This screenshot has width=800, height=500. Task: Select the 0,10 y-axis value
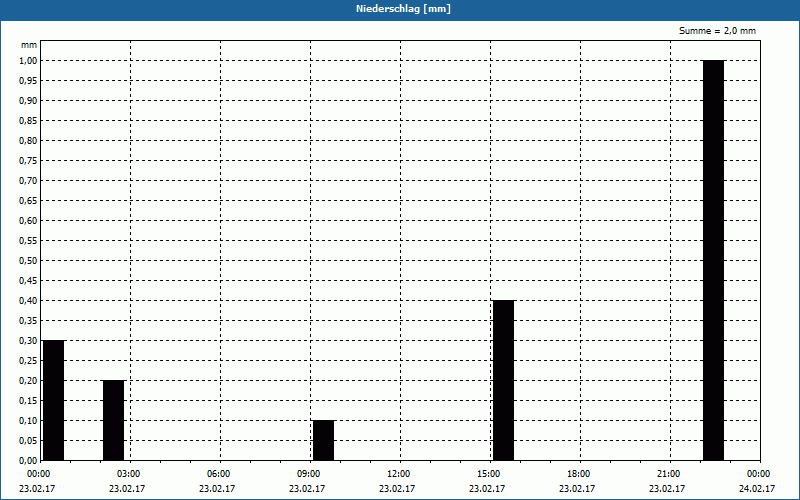click(x=28, y=421)
